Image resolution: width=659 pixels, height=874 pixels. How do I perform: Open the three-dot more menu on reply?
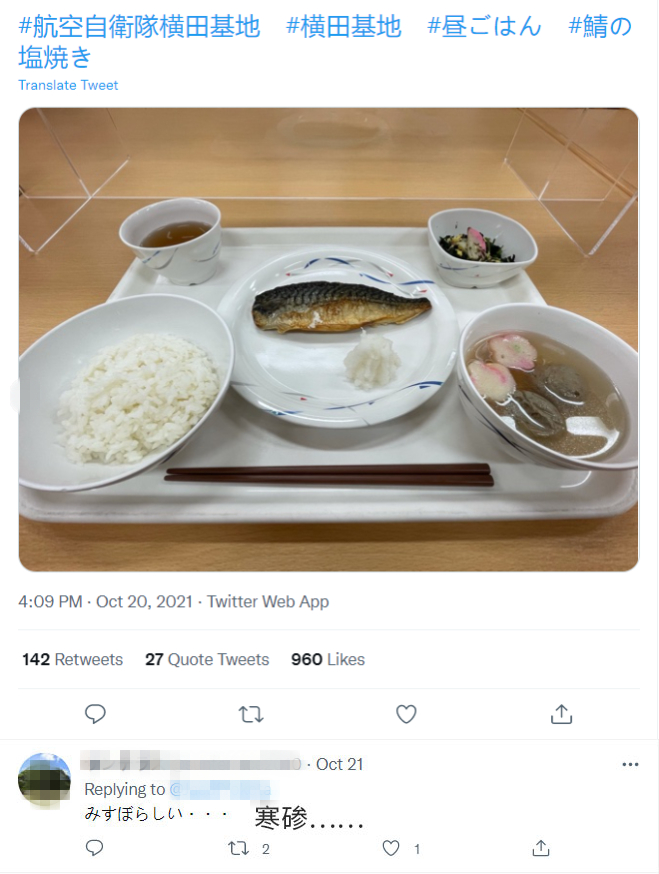[630, 765]
